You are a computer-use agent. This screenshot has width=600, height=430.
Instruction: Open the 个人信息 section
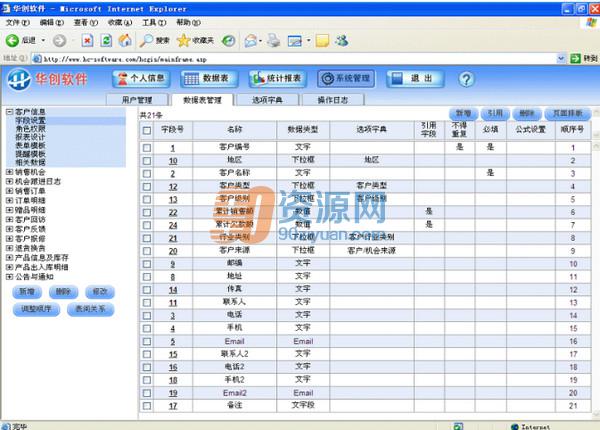tap(141, 78)
